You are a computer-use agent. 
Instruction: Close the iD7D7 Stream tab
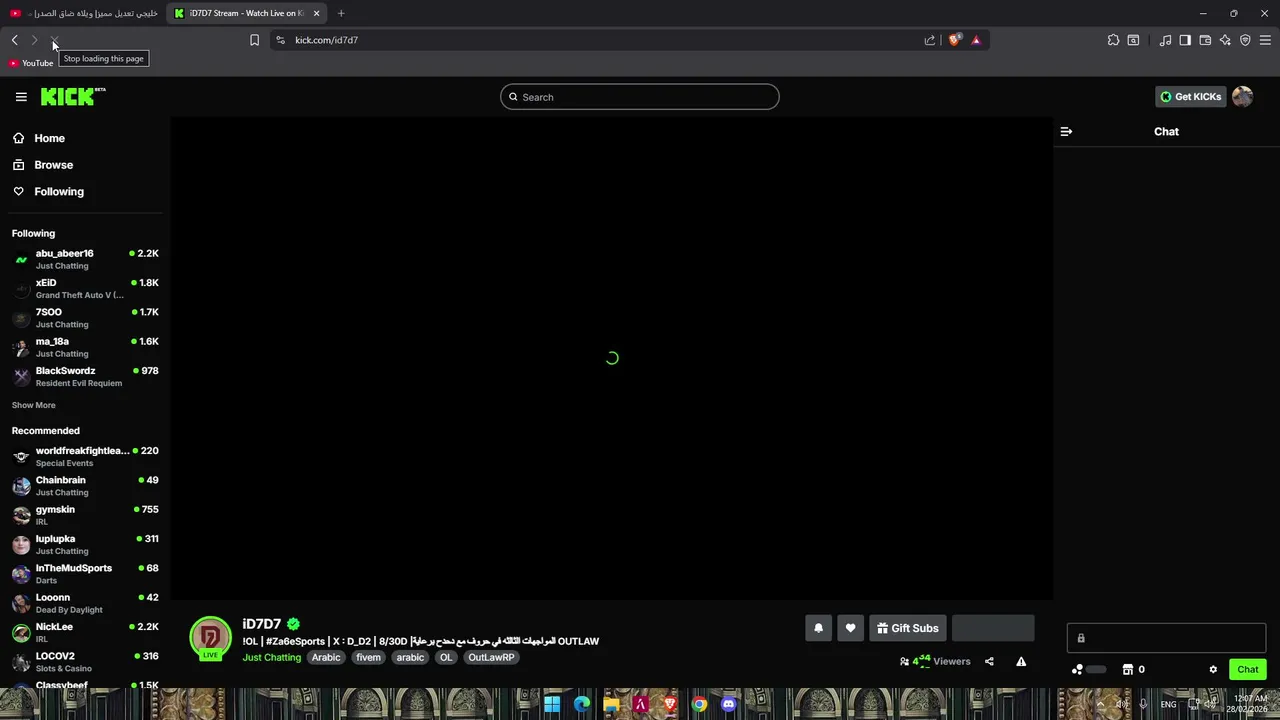pos(316,13)
